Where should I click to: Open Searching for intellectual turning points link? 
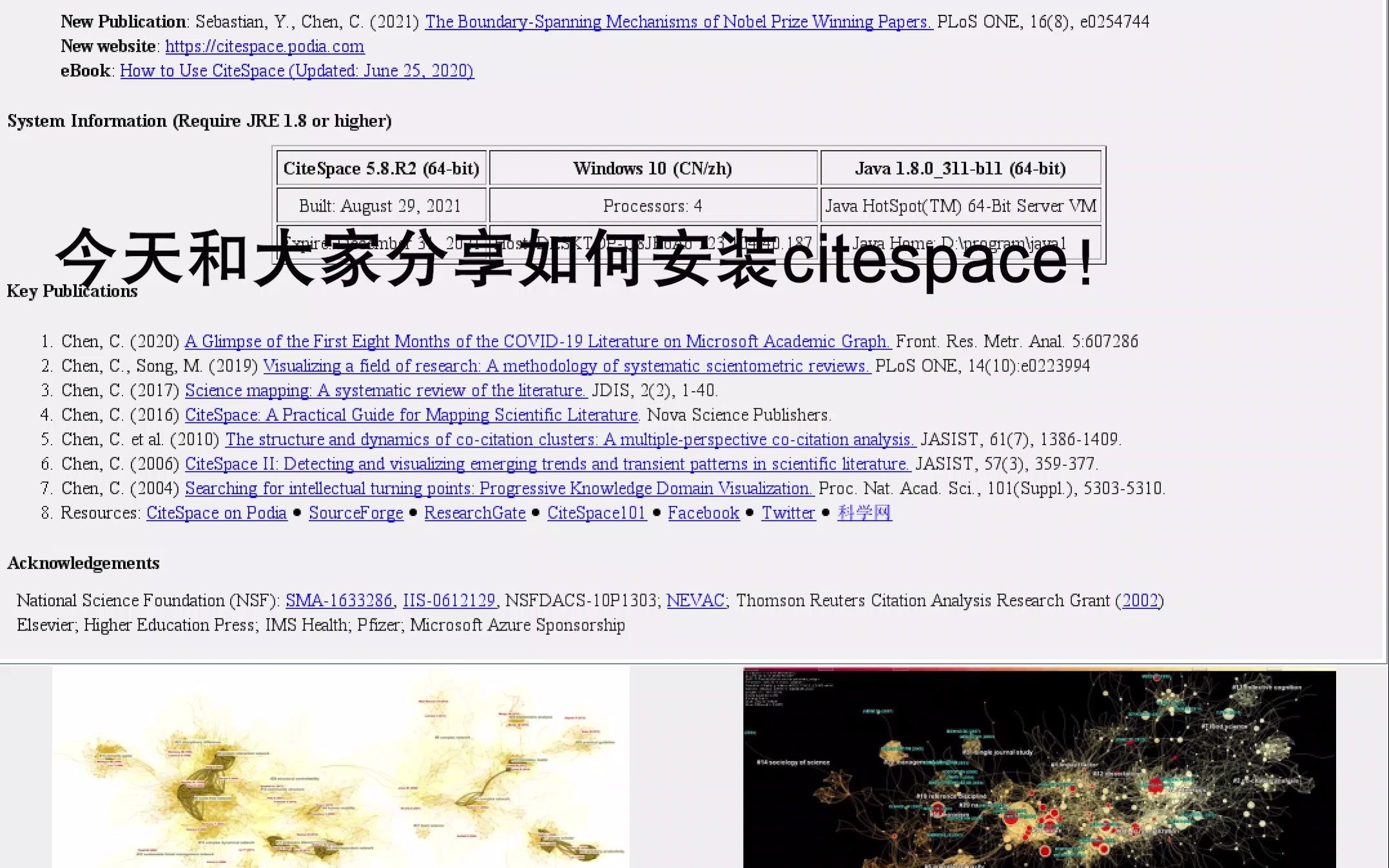[499, 488]
